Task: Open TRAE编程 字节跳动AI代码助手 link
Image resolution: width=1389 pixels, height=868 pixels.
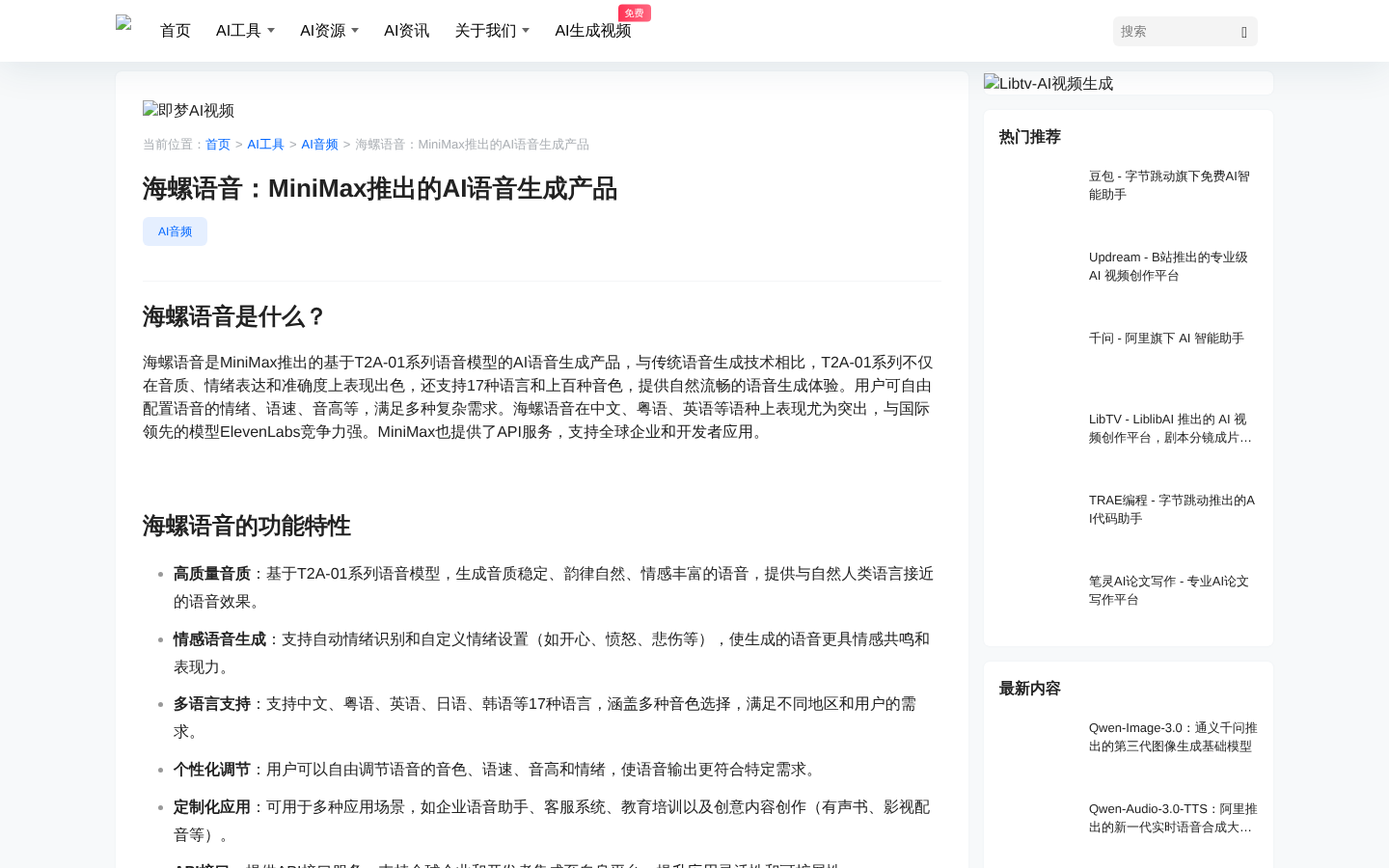Action: tap(1172, 509)
